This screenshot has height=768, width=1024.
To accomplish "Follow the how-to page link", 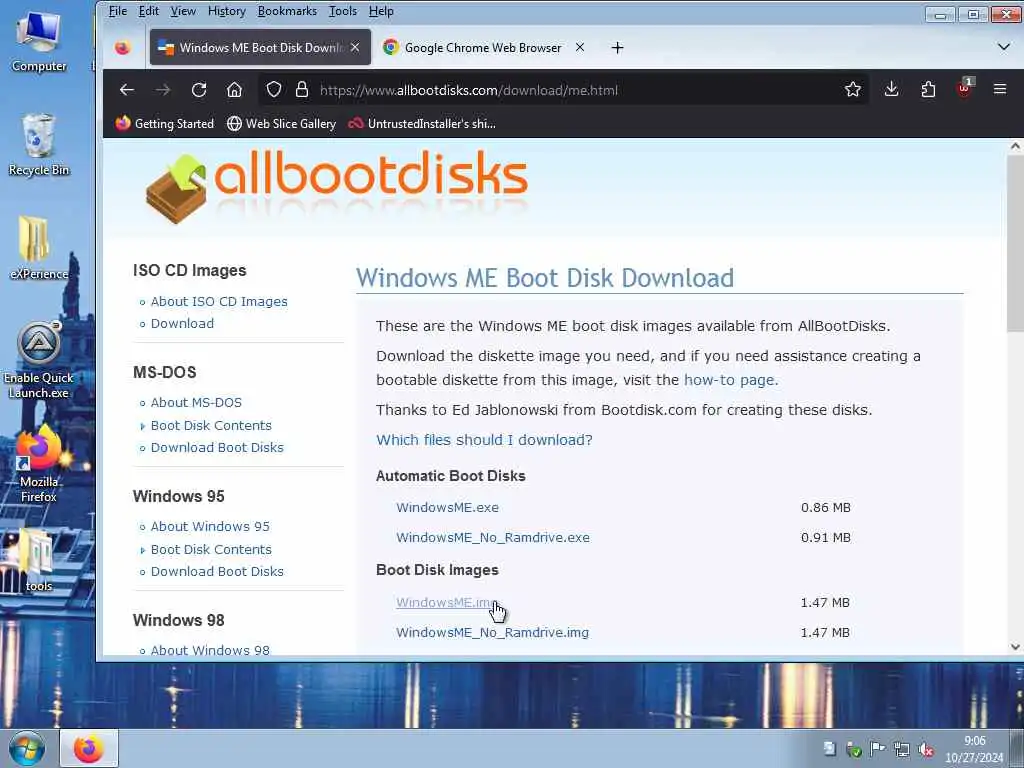I will [731, 379].
